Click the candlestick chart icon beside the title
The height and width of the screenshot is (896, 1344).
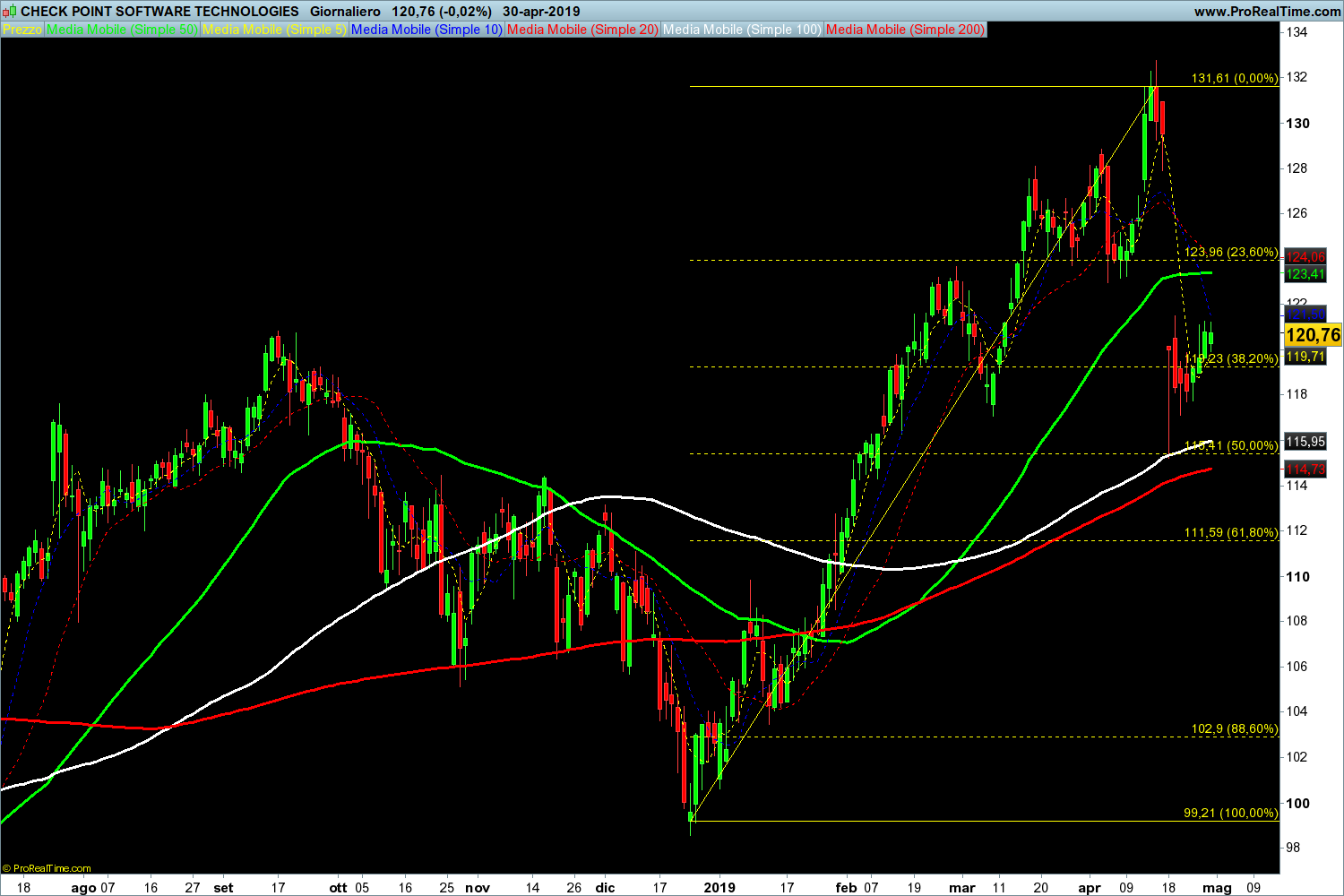(x=9, y=12)
